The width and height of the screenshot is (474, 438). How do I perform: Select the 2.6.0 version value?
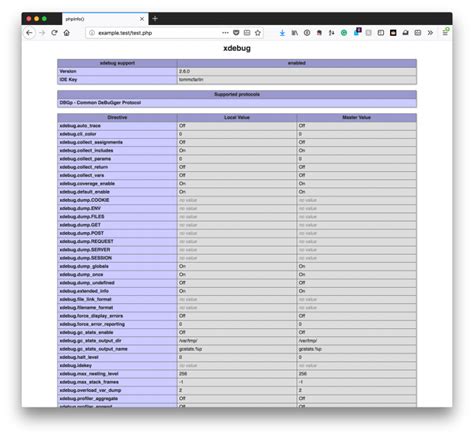pyautogui.click(x=184, y=71)
